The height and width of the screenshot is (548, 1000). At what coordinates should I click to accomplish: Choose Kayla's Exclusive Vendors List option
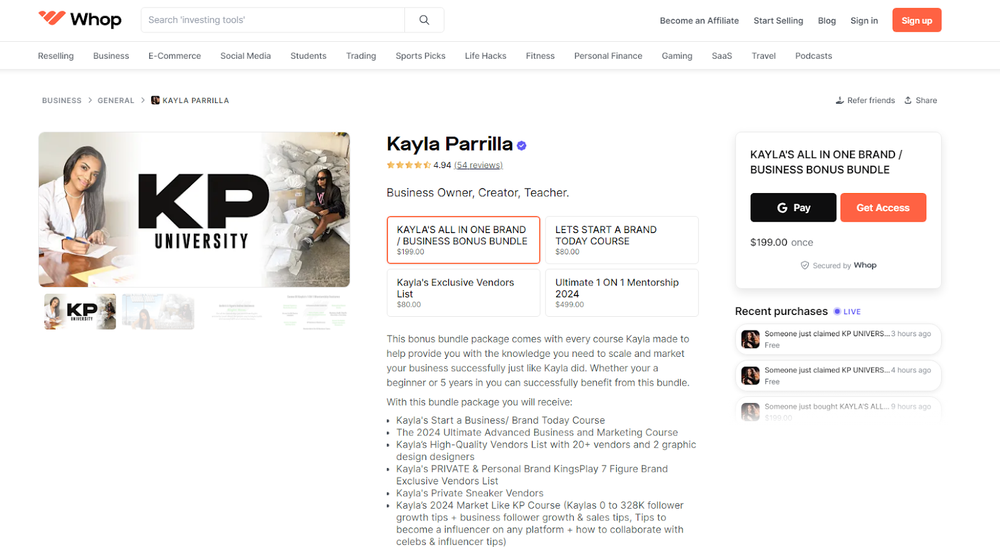463,293
